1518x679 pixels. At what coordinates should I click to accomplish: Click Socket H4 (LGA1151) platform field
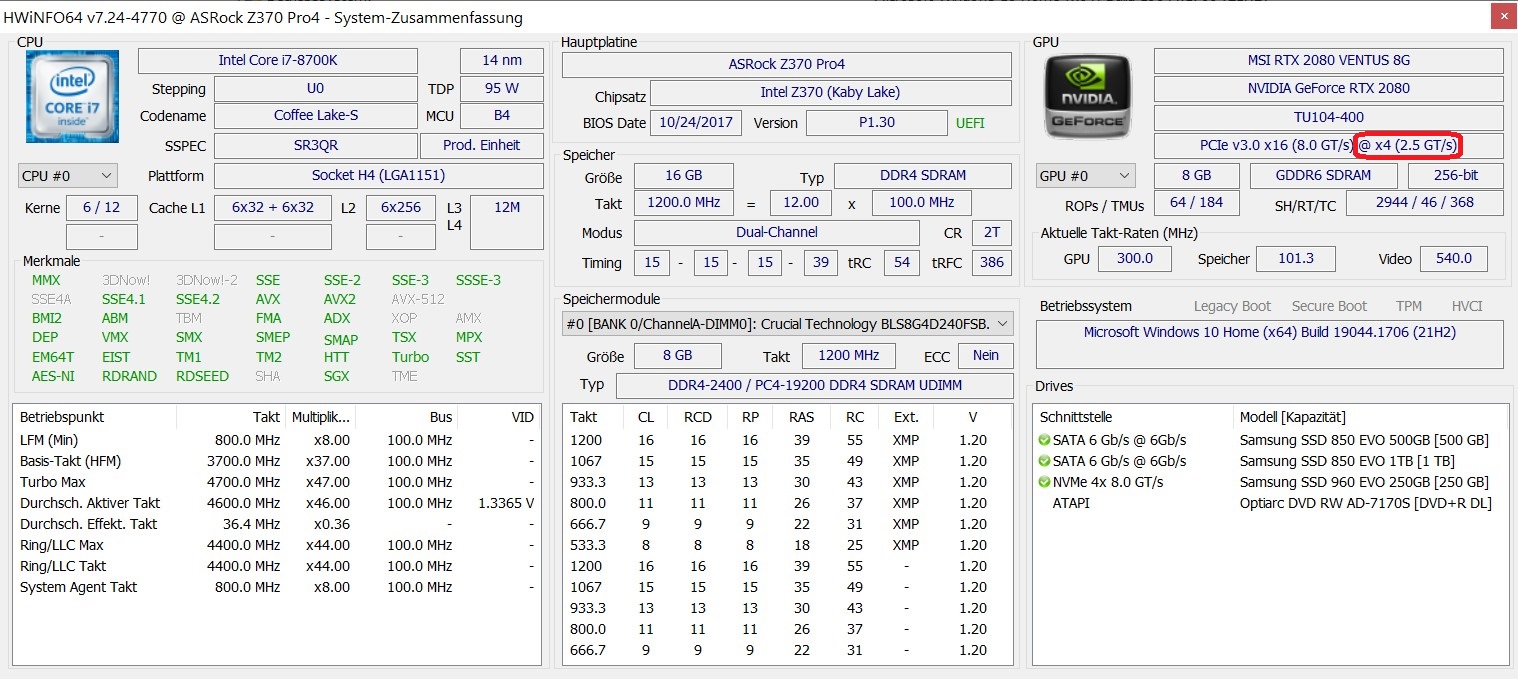point(379,175)
